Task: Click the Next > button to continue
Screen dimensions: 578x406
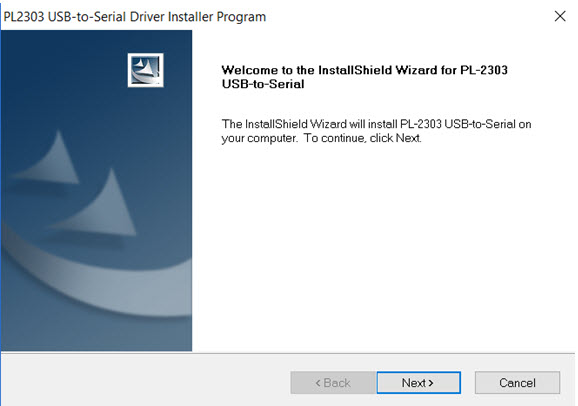Action: pos(418,383)
